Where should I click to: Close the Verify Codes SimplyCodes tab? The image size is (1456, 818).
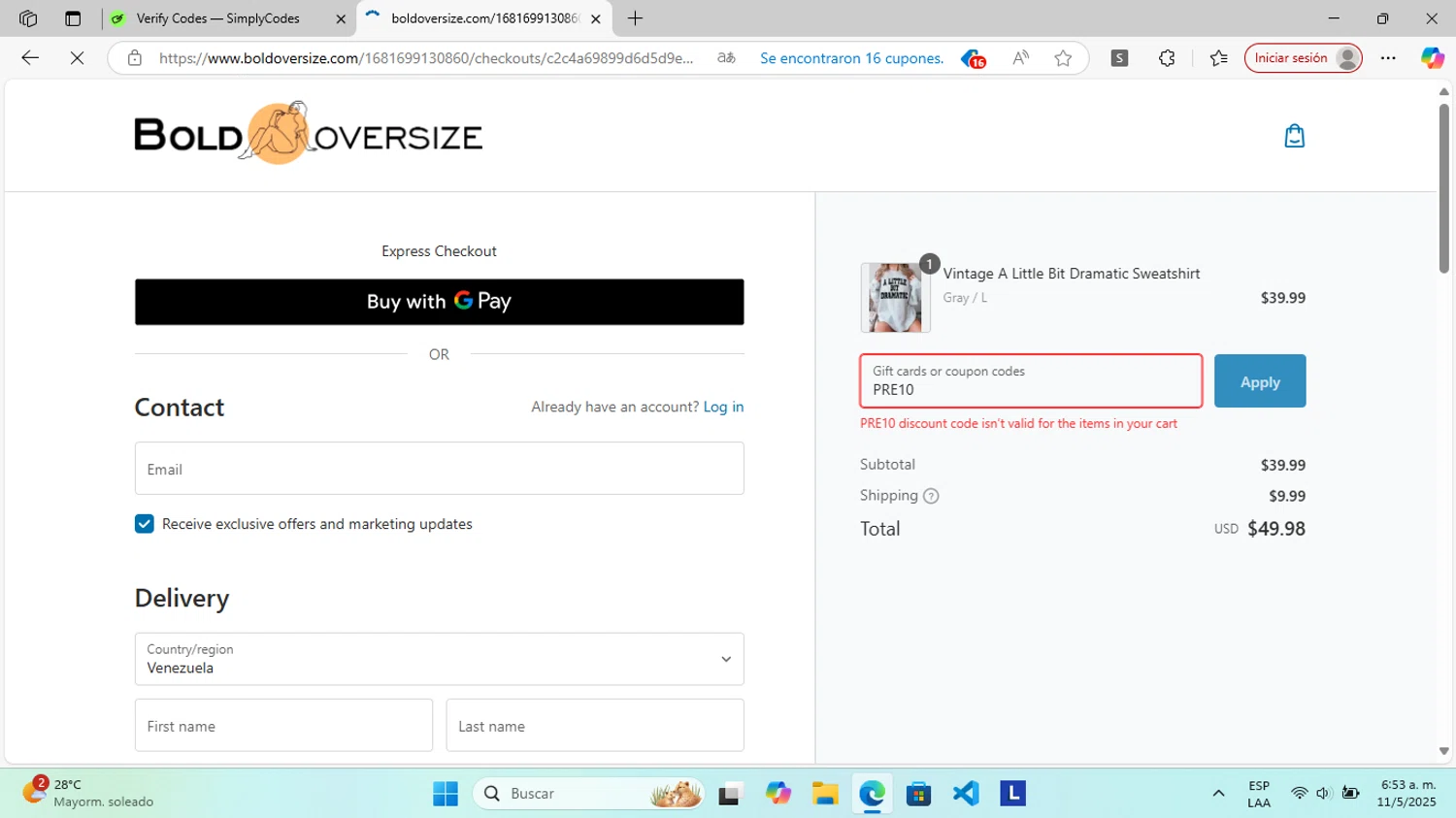[x=341, y=18]
